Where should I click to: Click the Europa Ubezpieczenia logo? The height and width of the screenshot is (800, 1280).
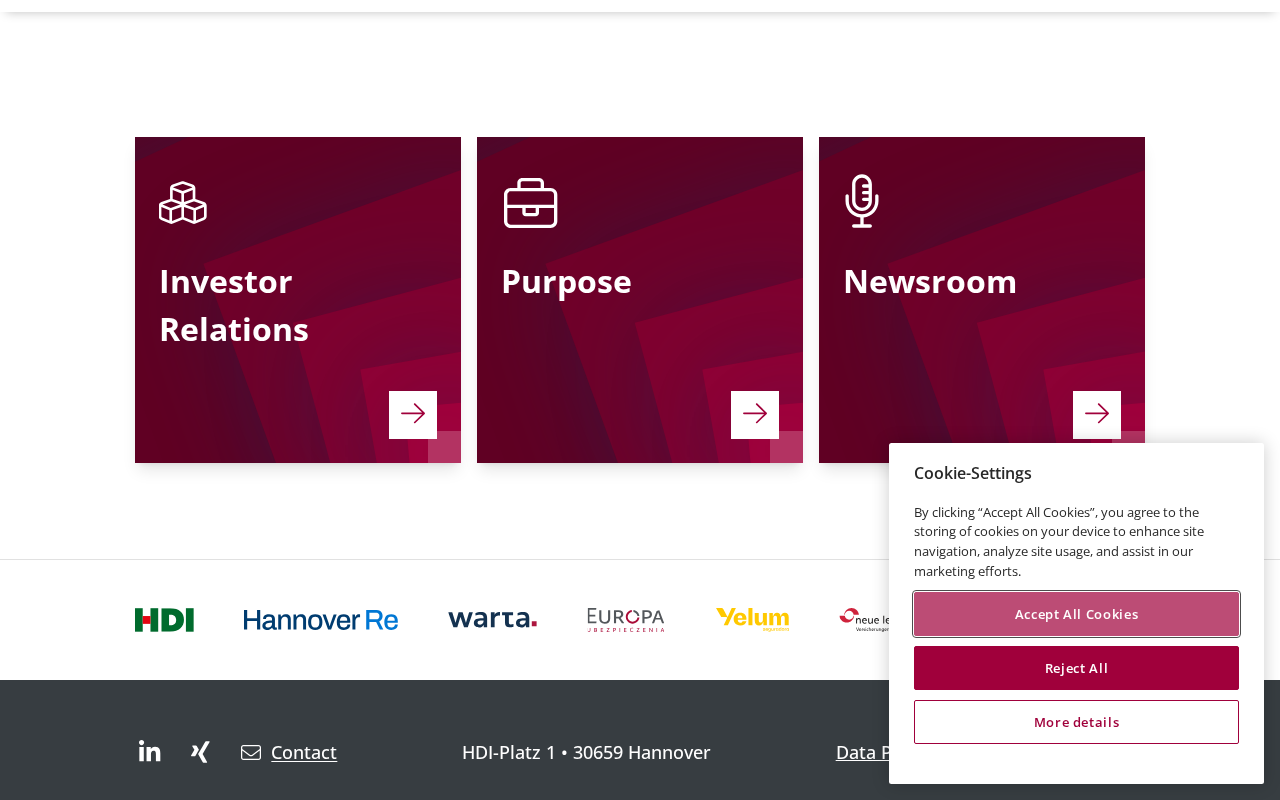(626, 620)
